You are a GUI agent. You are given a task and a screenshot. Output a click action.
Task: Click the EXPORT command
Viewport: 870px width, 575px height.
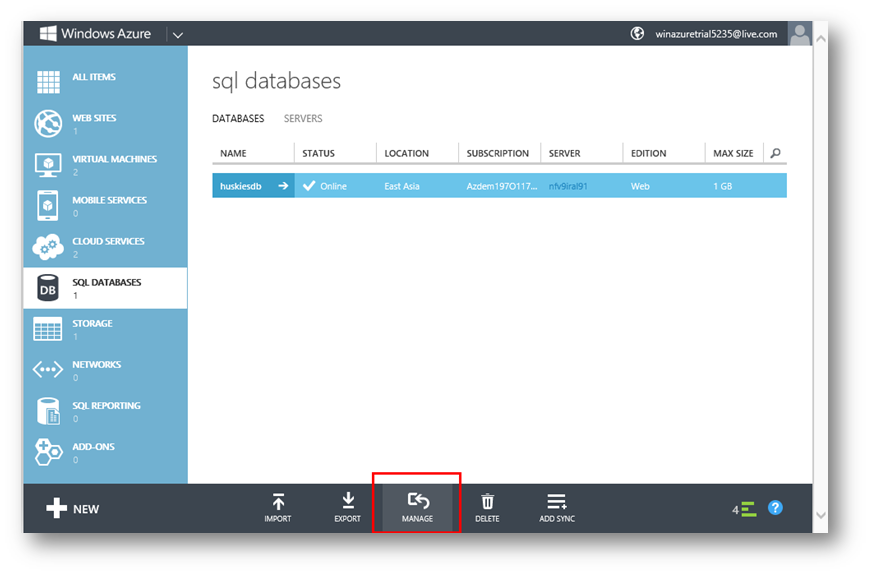click(x=347, y=507)
